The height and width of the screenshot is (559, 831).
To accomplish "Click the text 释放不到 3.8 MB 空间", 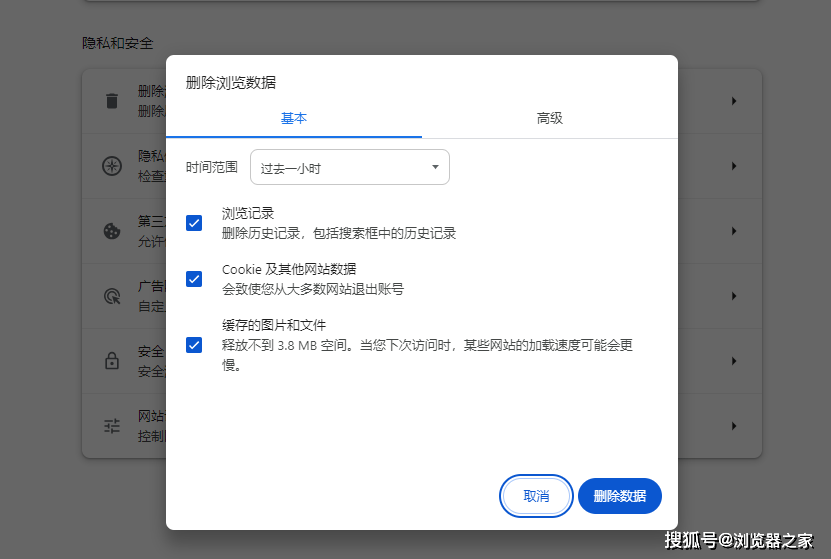I will [x=284, y=345].
